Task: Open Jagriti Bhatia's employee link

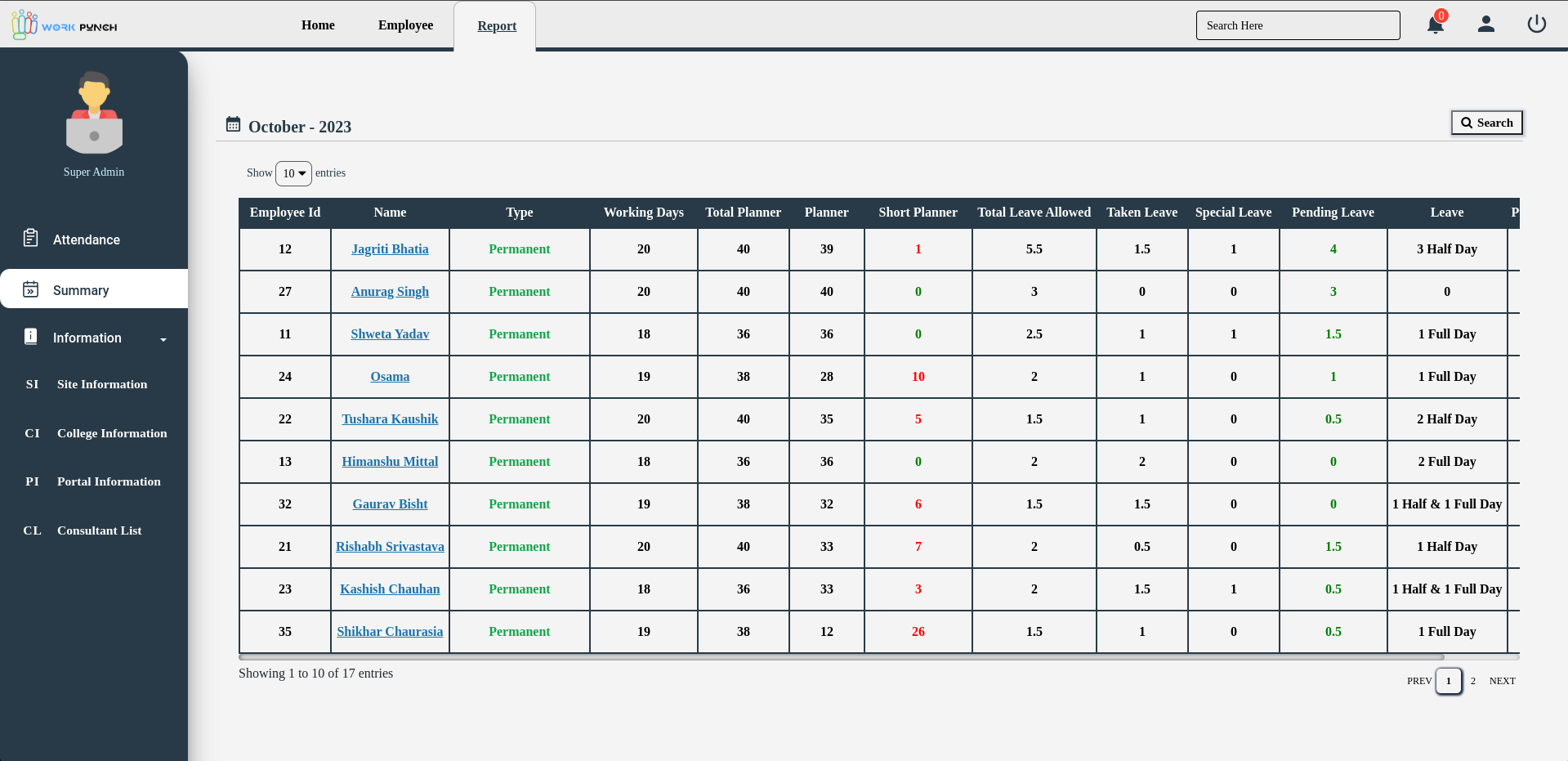Action: 390,249
